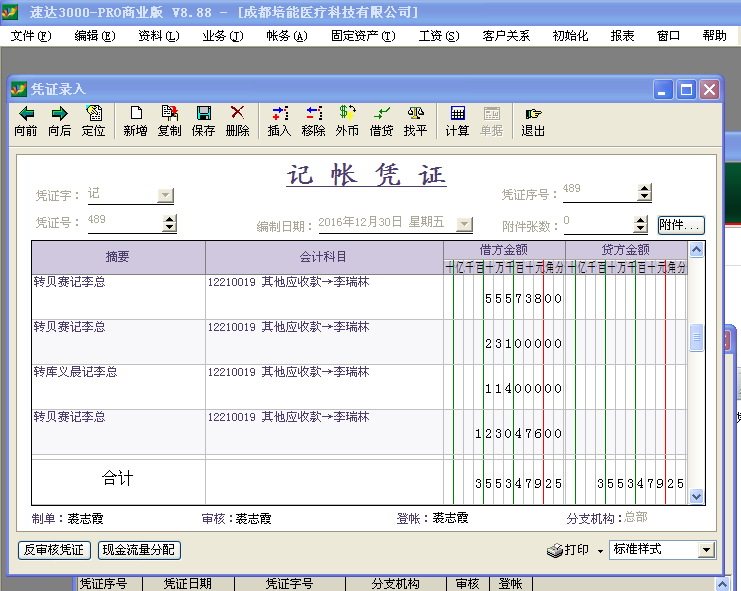Screen dimensions: 741x591
Task: Click the 保存 save icon
Action: pyautogui.click(x=203, y=114)
